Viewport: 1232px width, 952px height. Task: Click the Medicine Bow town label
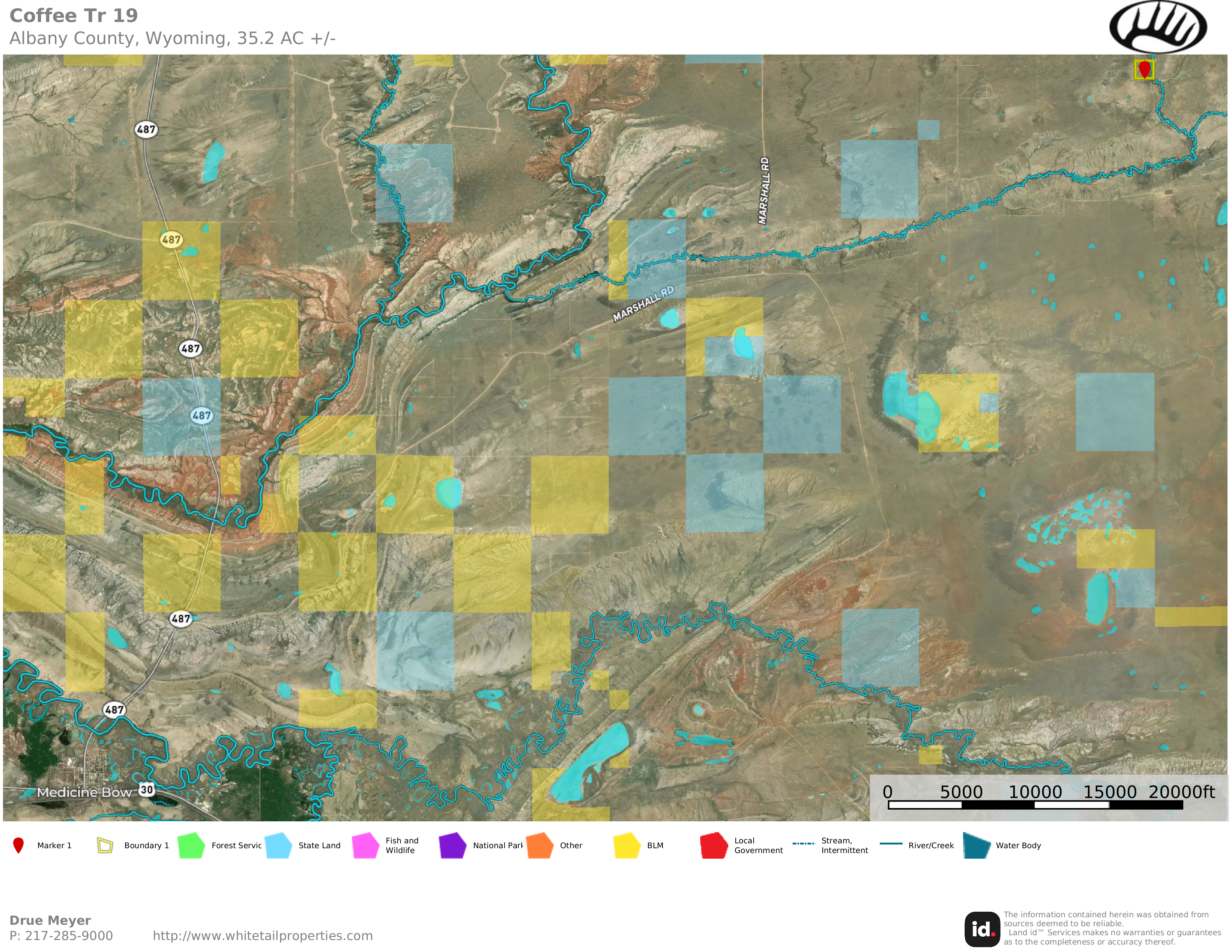tap(84, 792)
